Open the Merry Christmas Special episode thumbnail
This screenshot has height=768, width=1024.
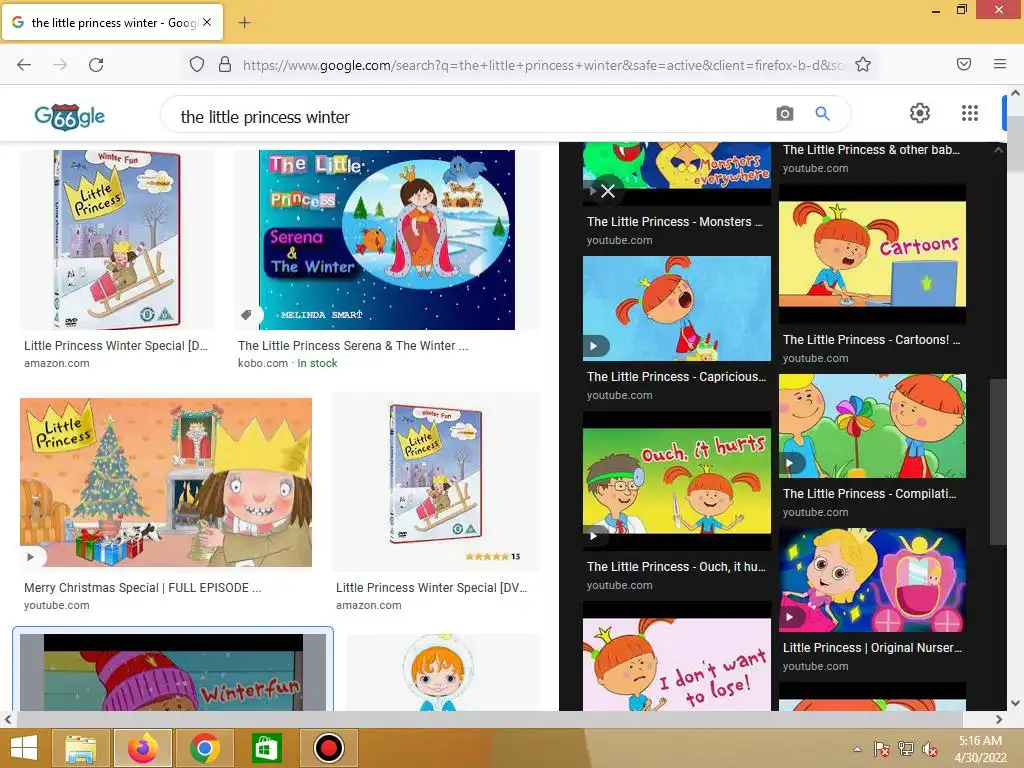pyautogui.click(x=166, y=482)
